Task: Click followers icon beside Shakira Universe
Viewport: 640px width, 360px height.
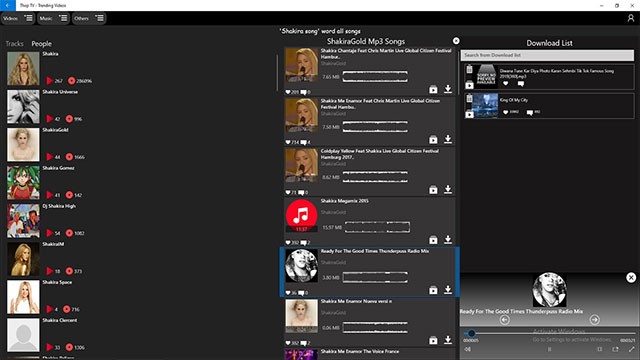Action: (x=69, y=119)
